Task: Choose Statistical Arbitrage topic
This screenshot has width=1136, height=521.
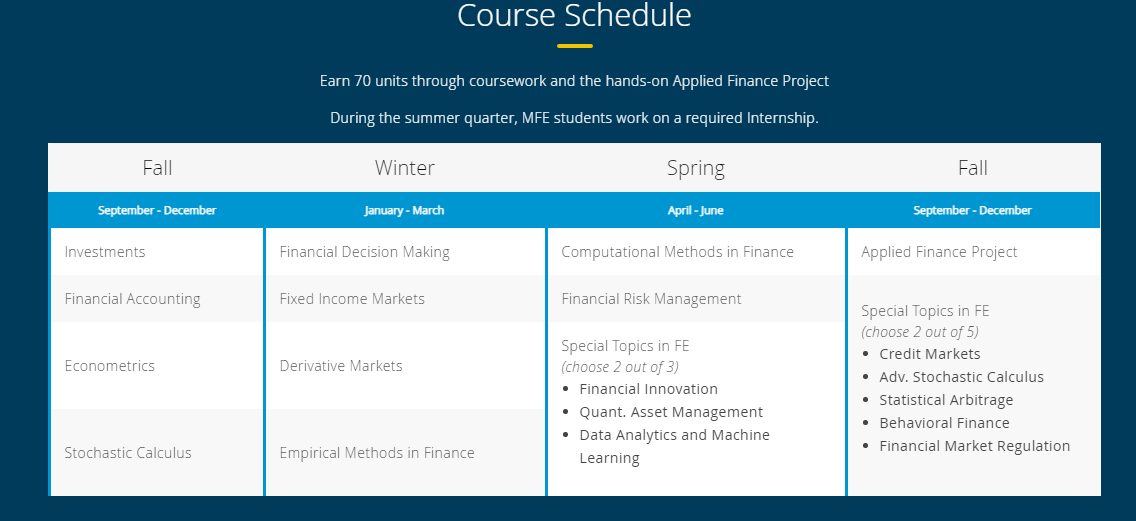Action: coord(946,400)
